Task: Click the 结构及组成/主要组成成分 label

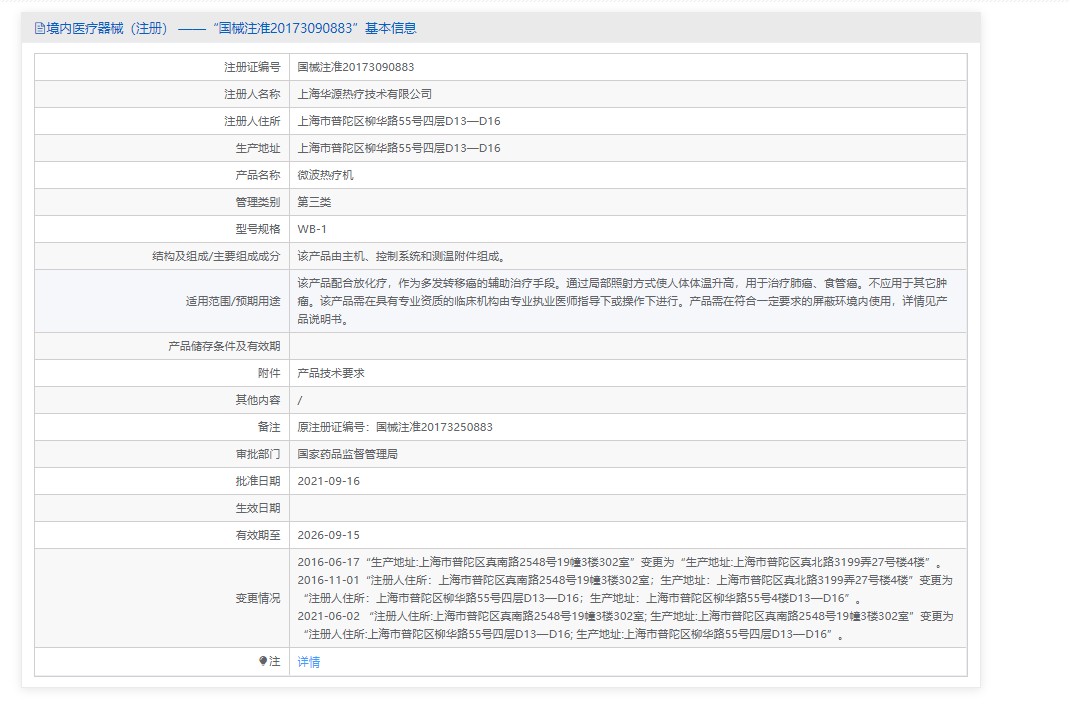Action: point(216,256)
